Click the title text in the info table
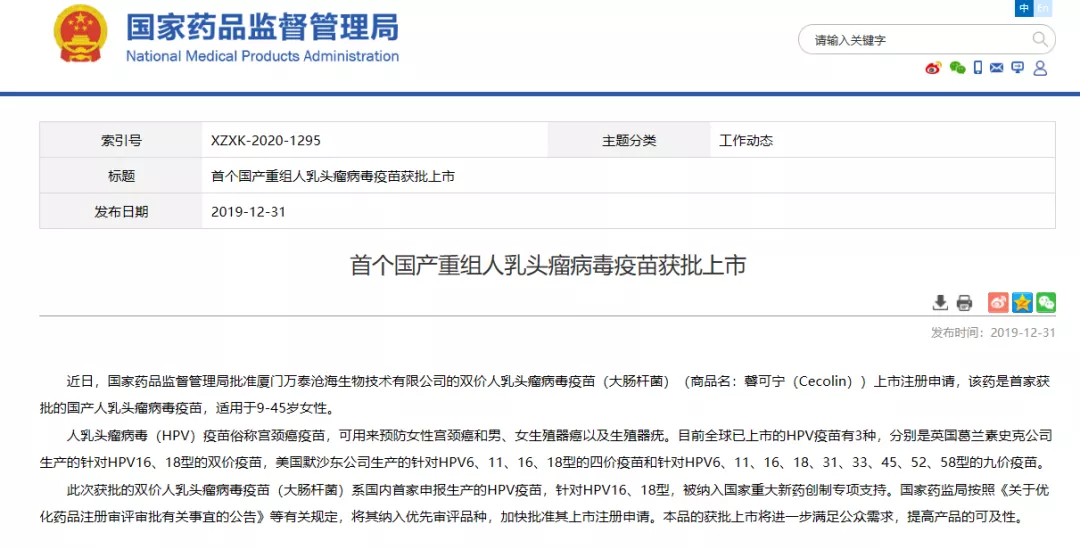The image size is (1080, 549). coord(333,176)
